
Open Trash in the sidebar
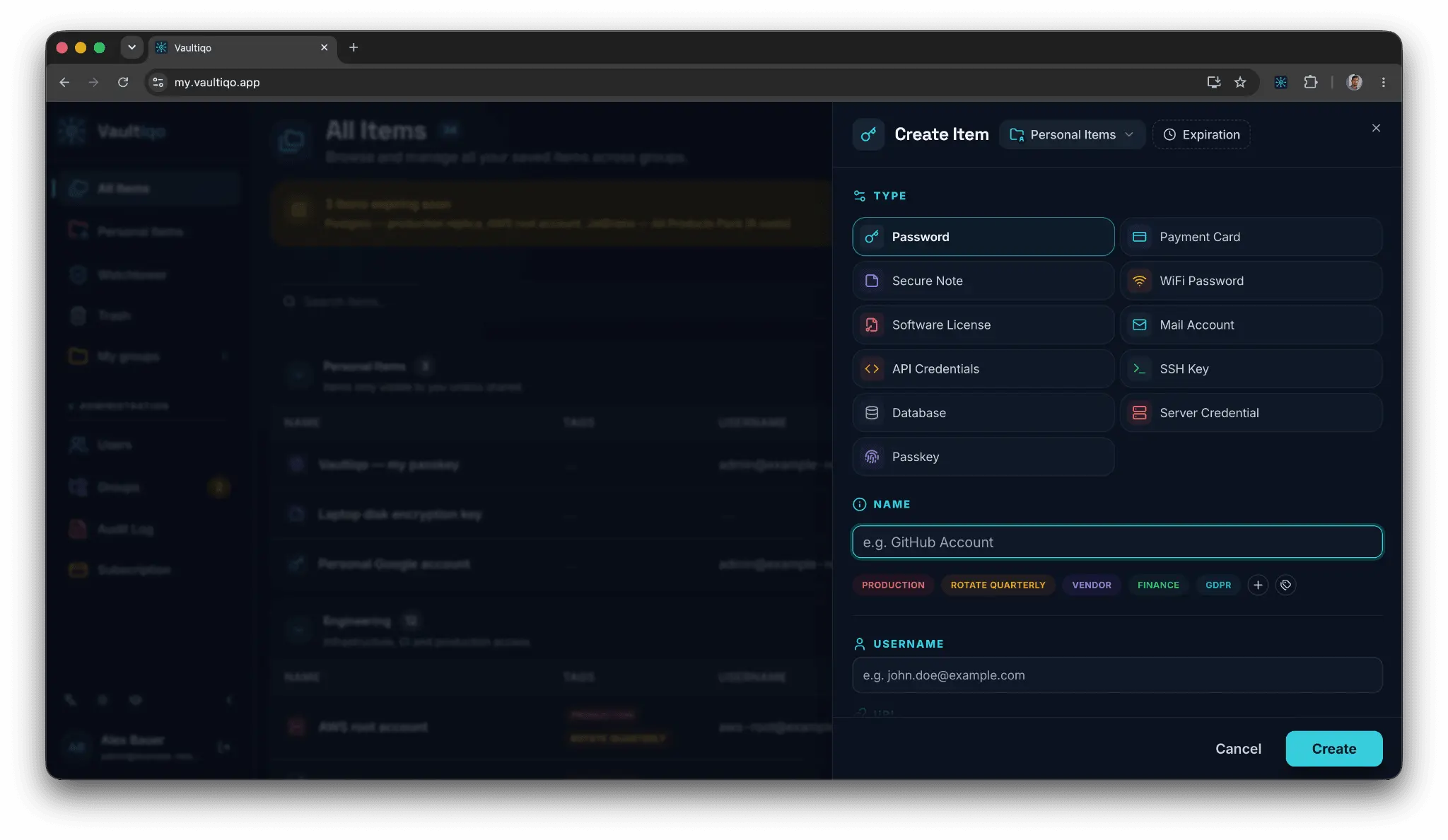pos(148,315)
